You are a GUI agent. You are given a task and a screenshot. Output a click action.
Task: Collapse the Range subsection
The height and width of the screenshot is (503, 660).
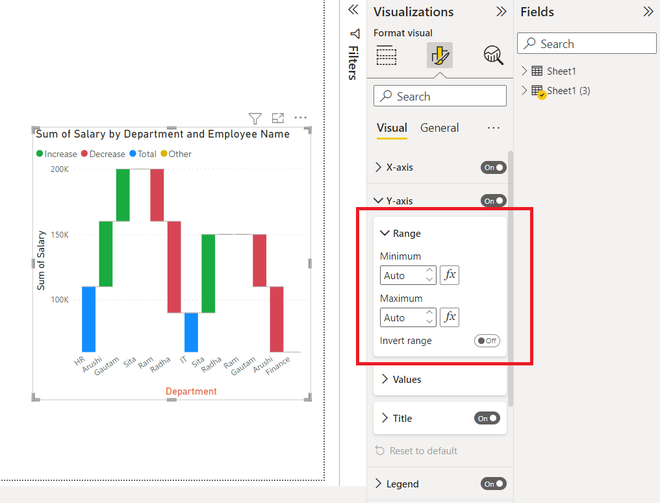384,233
